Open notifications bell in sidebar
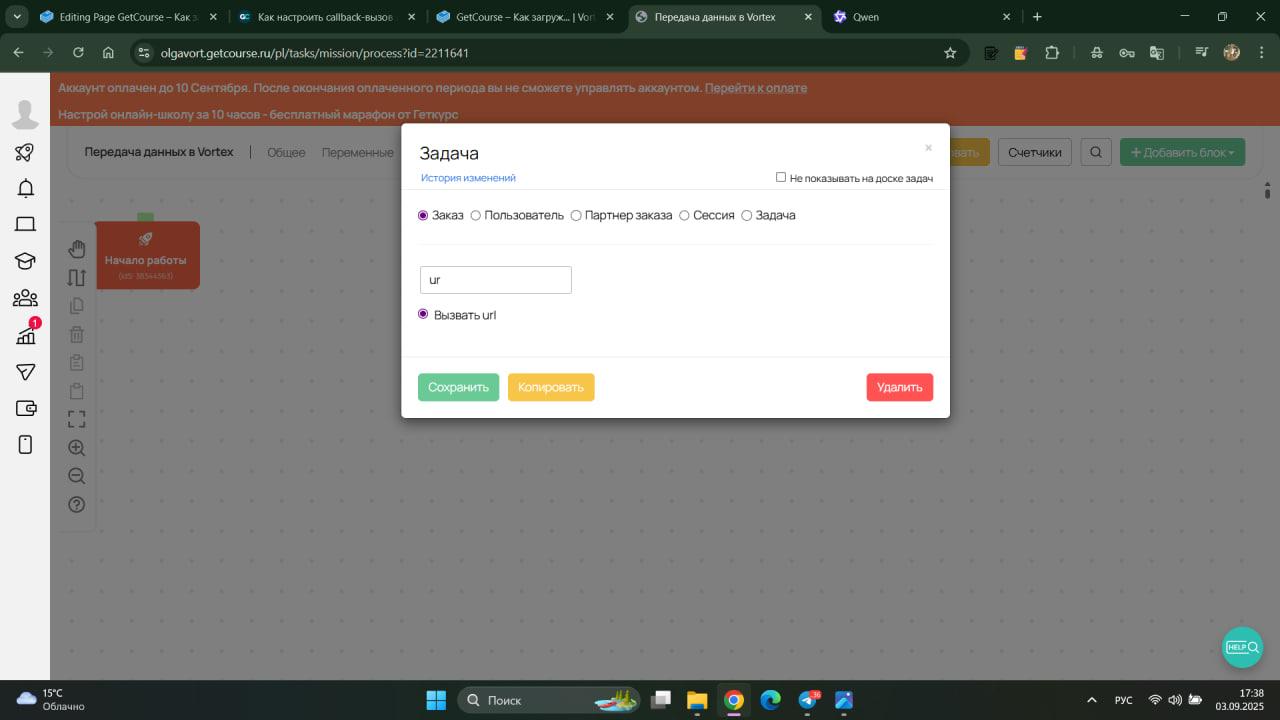The image size is (1280, 720). point(25,188)
